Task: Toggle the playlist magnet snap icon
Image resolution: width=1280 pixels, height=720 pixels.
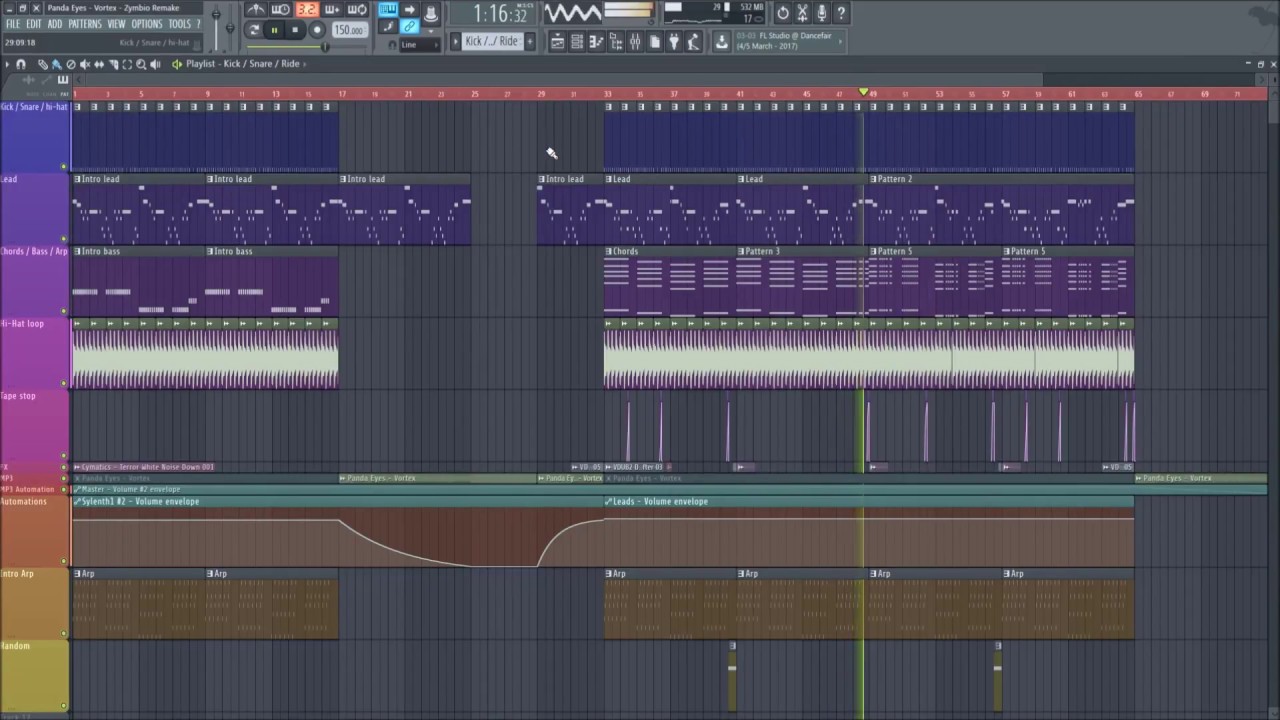Action: point(21,64)
